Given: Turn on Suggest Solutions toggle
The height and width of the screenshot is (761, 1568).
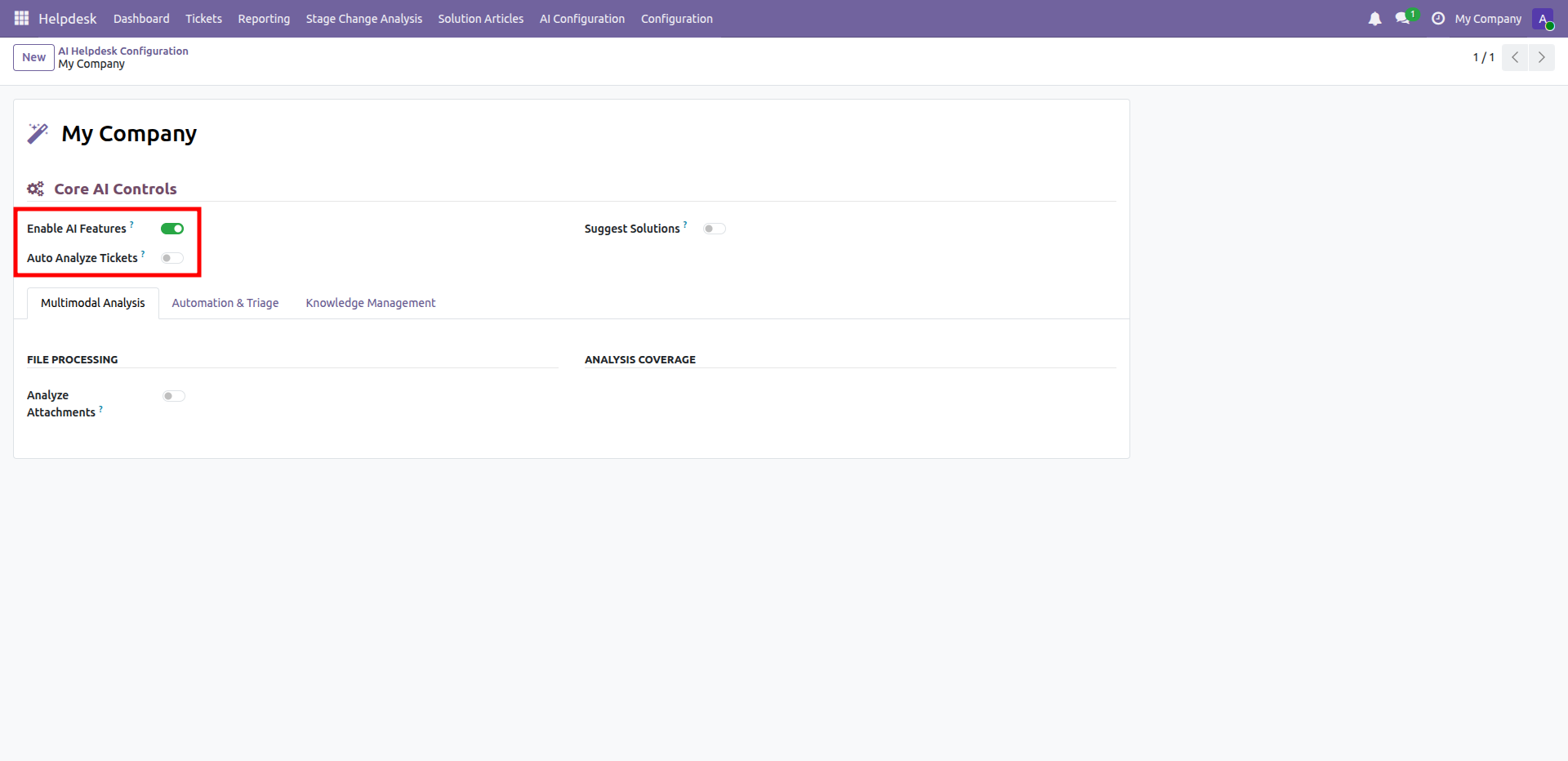Looking at the screenshot, I should (715, 229).
